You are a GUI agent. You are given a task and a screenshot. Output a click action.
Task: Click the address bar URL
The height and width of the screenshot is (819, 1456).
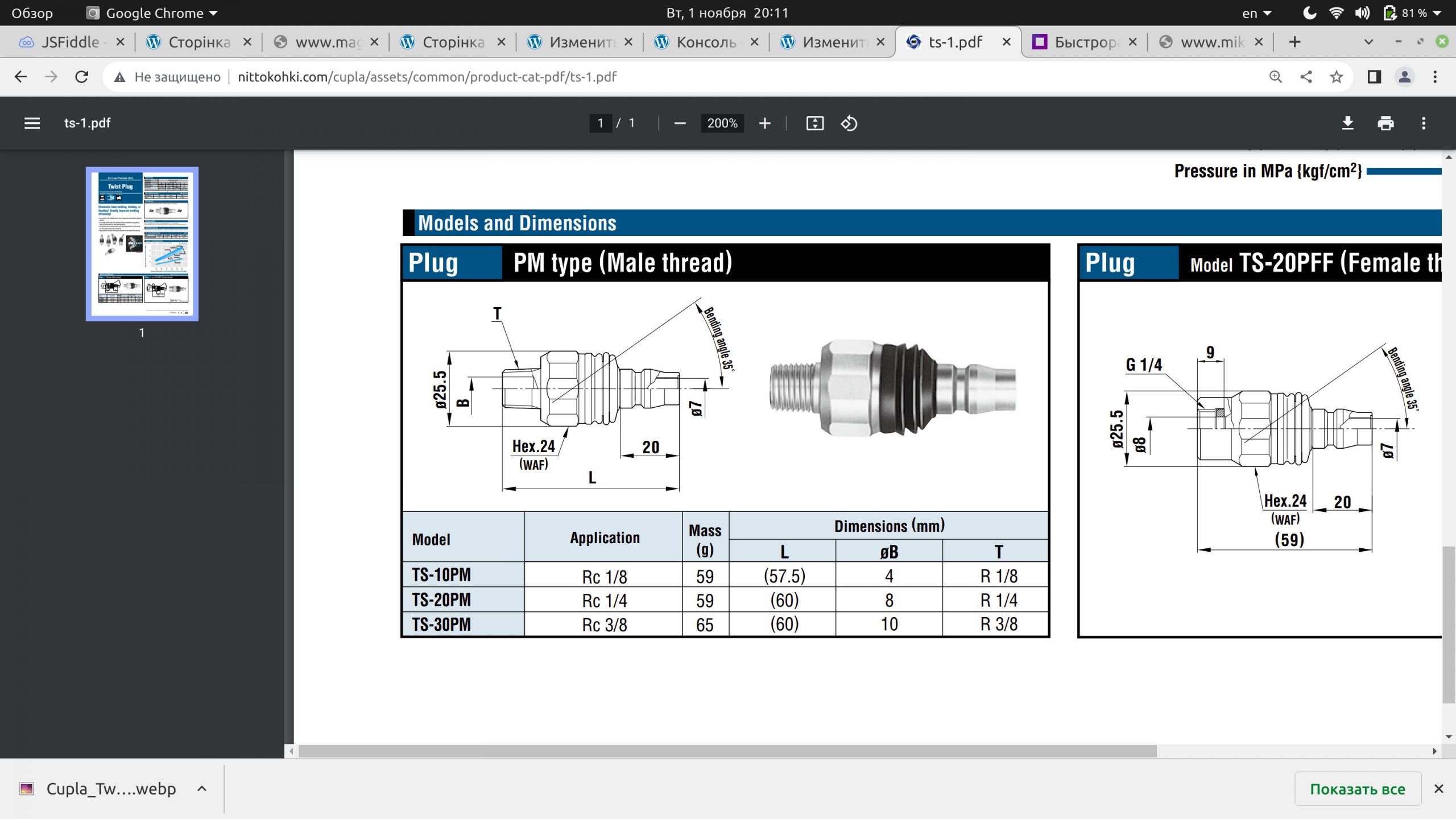pos(427,77)
